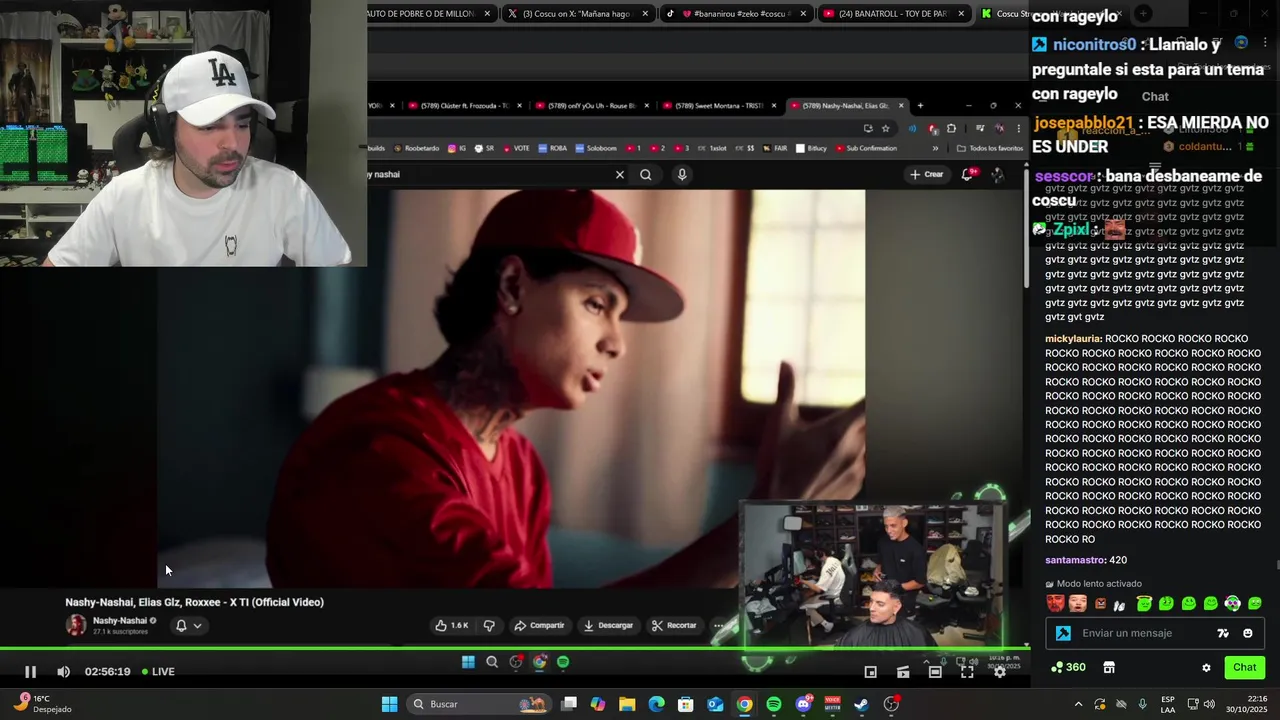Open system volume tray icon
Viewport: 1280px width, 720px height.
click(1210, 704)
